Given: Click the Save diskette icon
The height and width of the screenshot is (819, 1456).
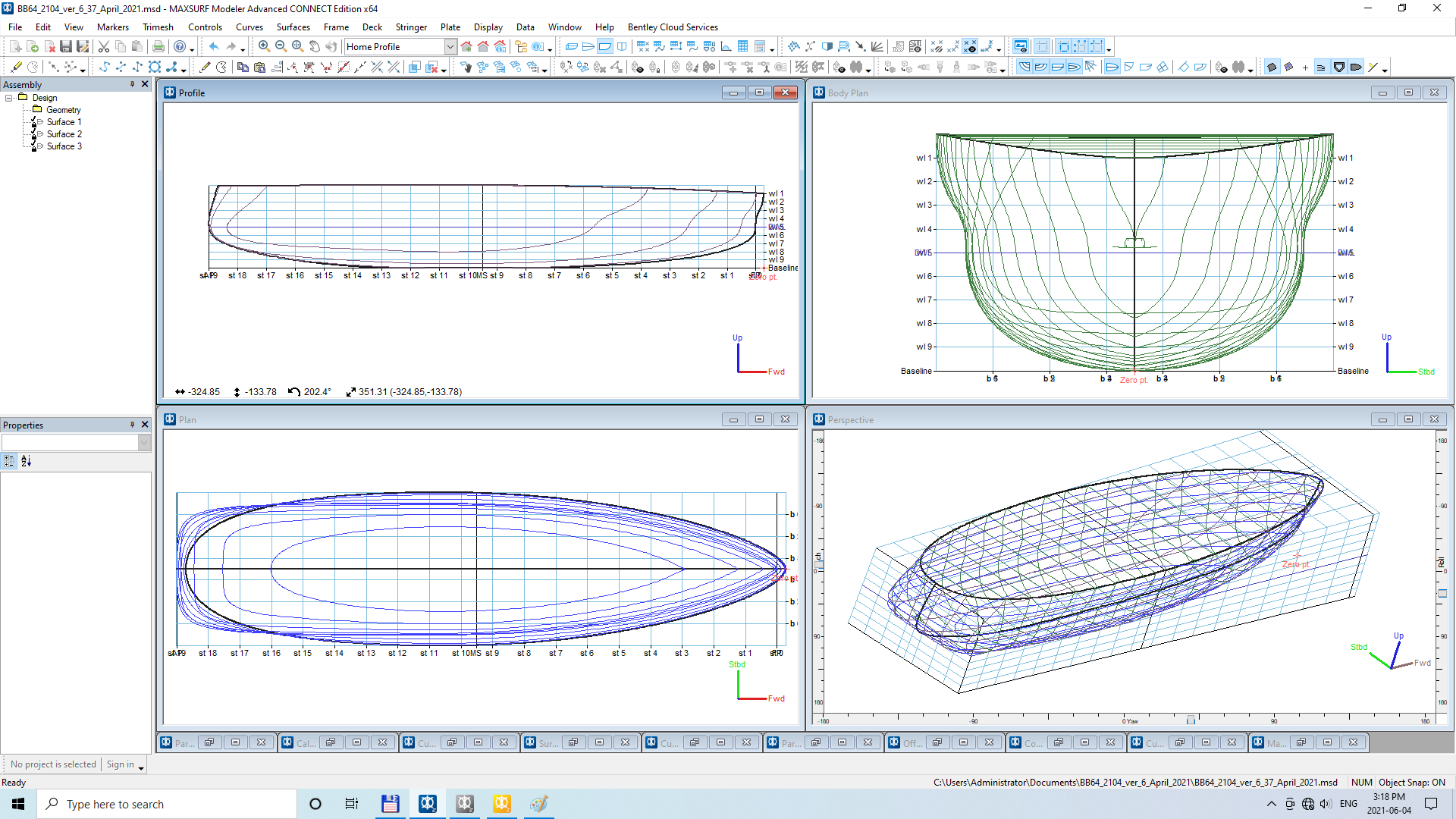Looking at the screenshot, I should click(x=66, y=46).
